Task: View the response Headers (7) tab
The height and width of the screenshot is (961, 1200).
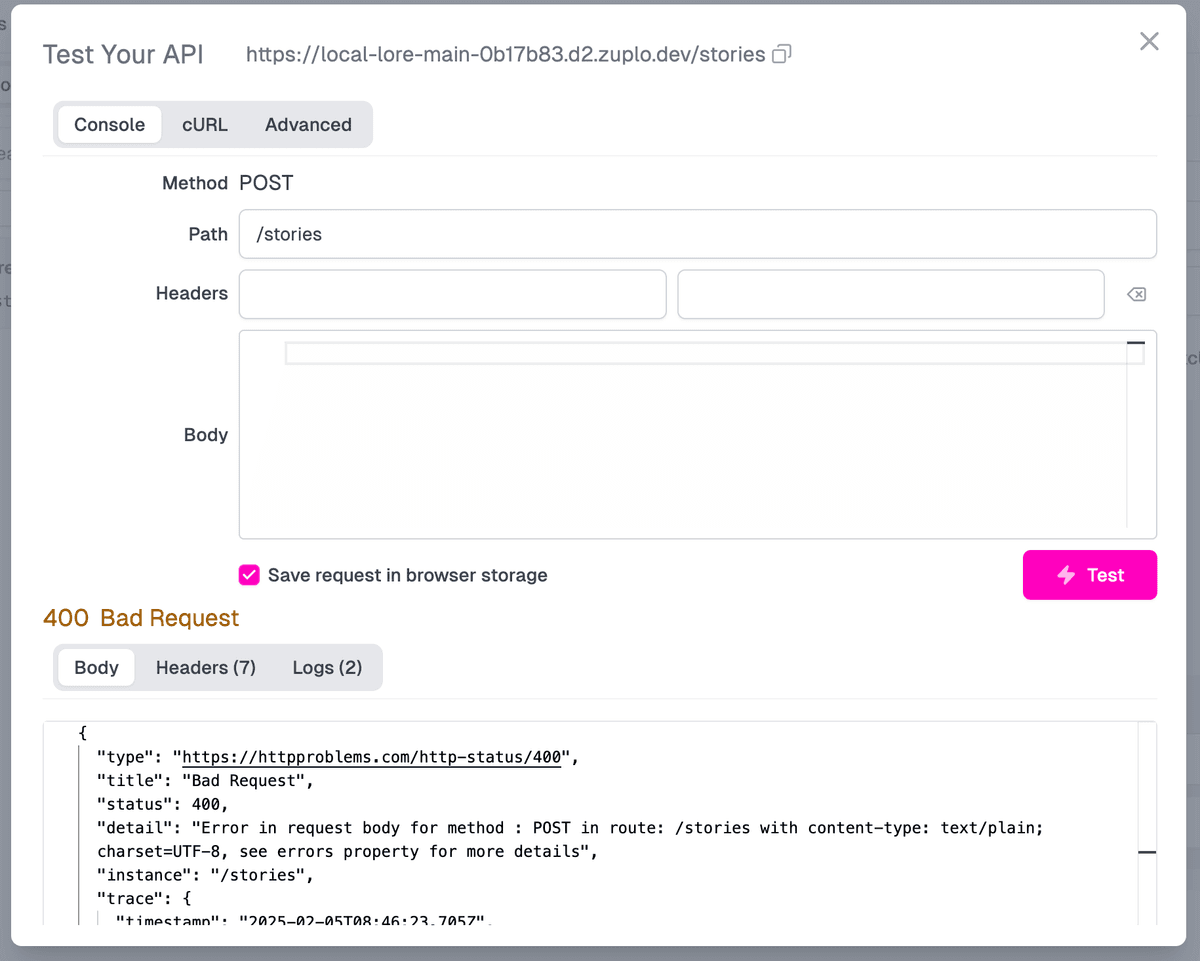Action: tap(205, 667)
